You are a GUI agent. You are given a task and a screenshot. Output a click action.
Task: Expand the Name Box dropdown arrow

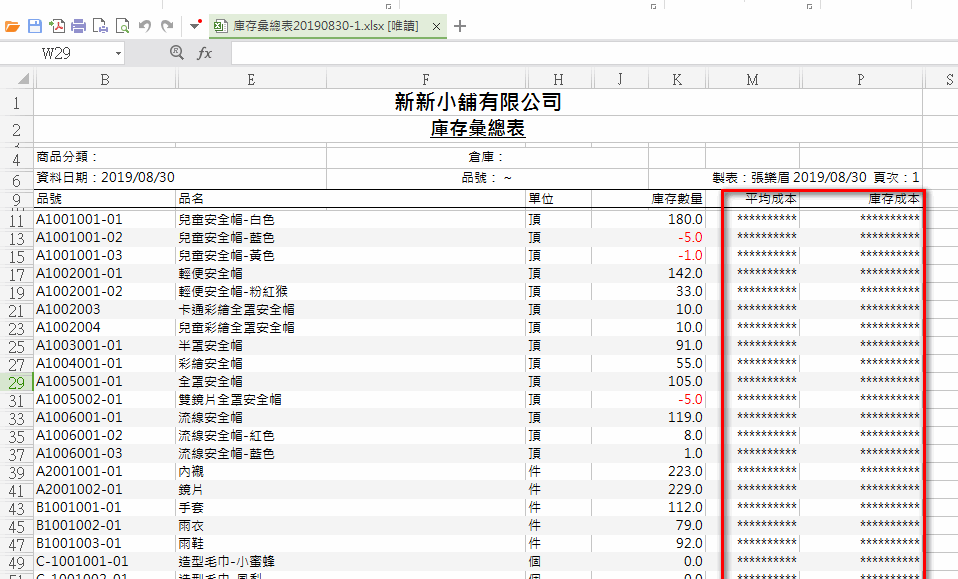point(118,54)
